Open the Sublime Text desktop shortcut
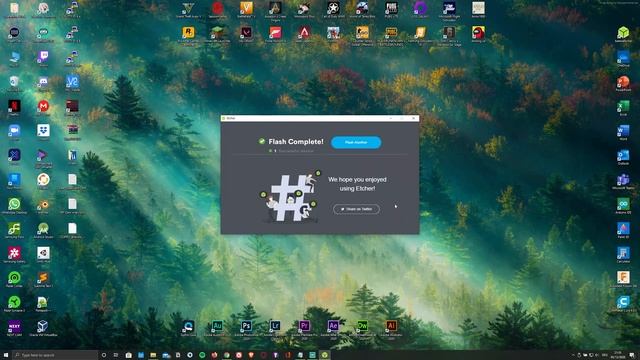 click(x=43, y=279)
